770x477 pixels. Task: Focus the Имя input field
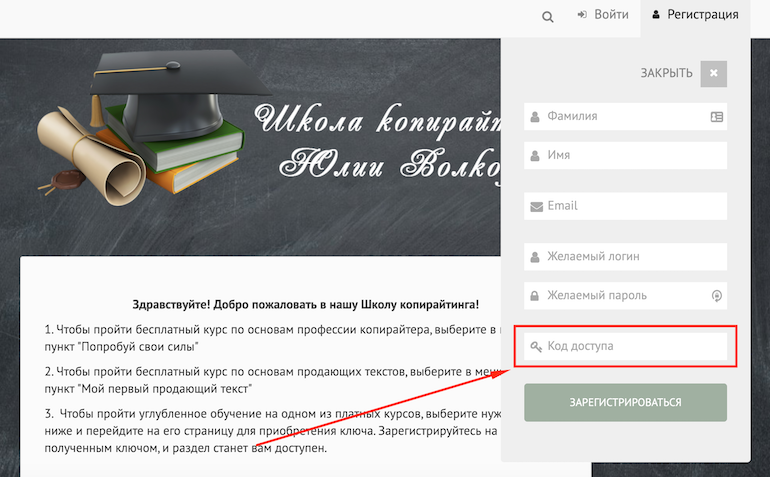(x=625, y=155)
